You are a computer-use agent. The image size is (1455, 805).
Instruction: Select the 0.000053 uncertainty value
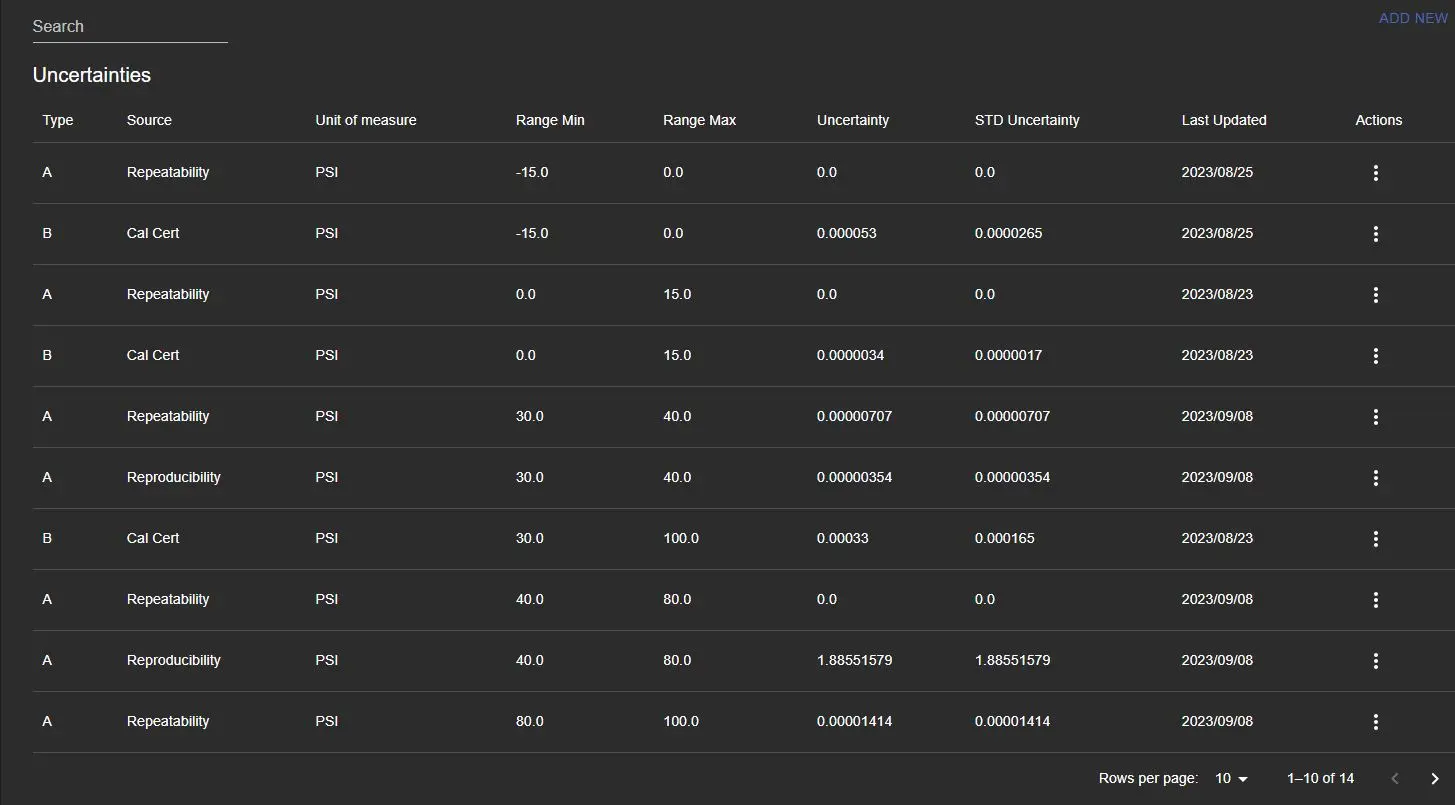pyautogui.click(x=847, y=233)
